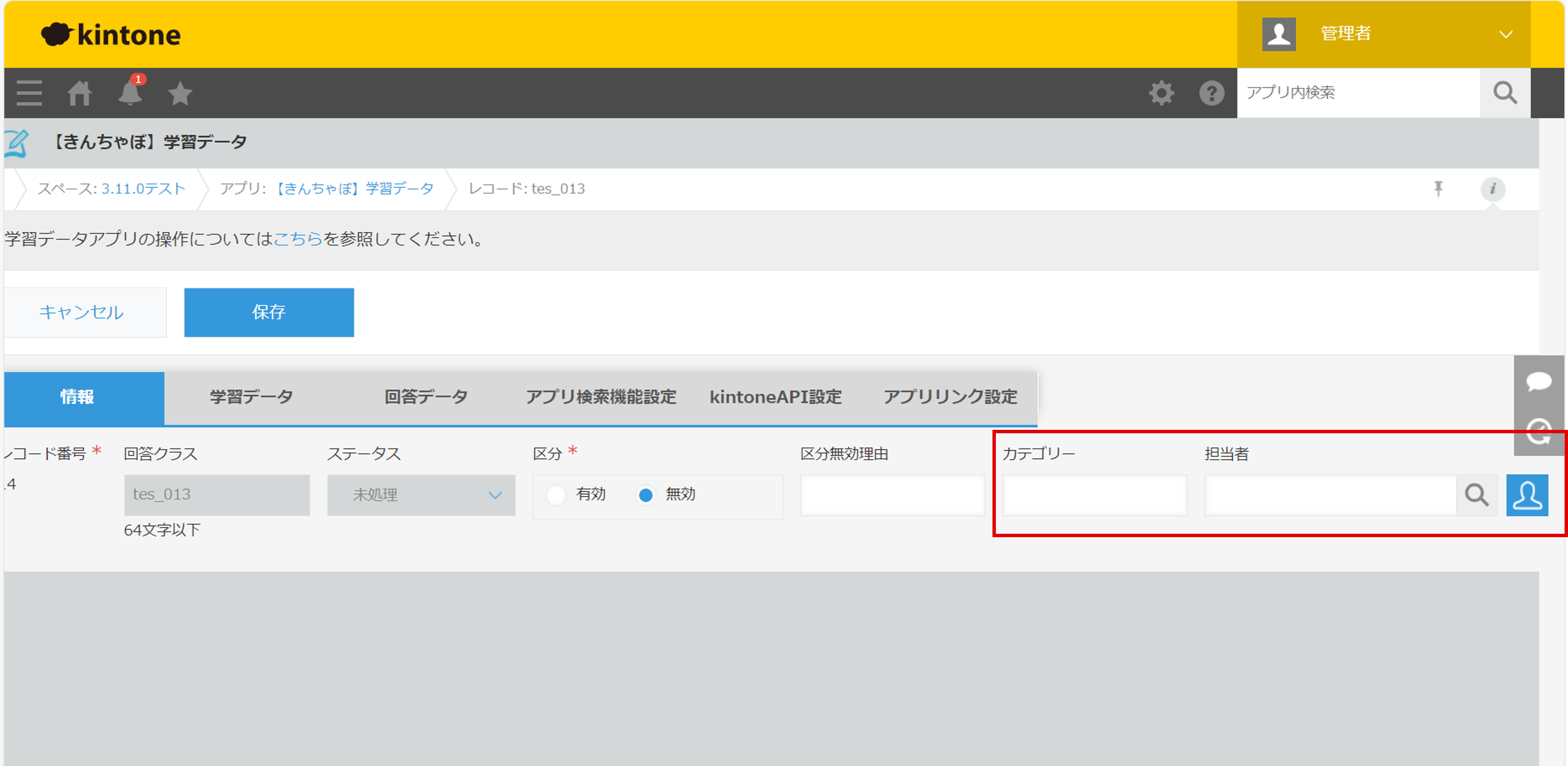
Task: Switch to the 学習データ tab
Action: (251, 397)
